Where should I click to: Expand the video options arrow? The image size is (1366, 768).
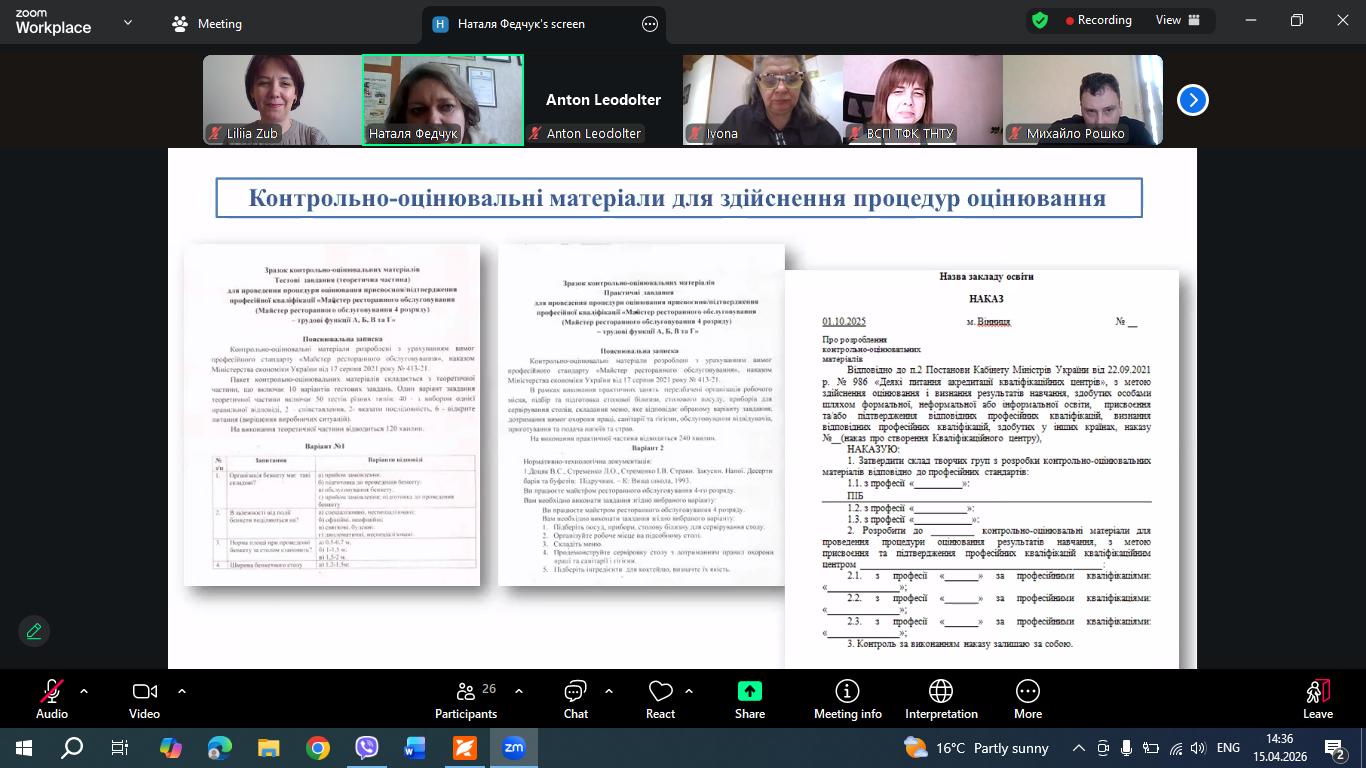click(x=182, y=691)
